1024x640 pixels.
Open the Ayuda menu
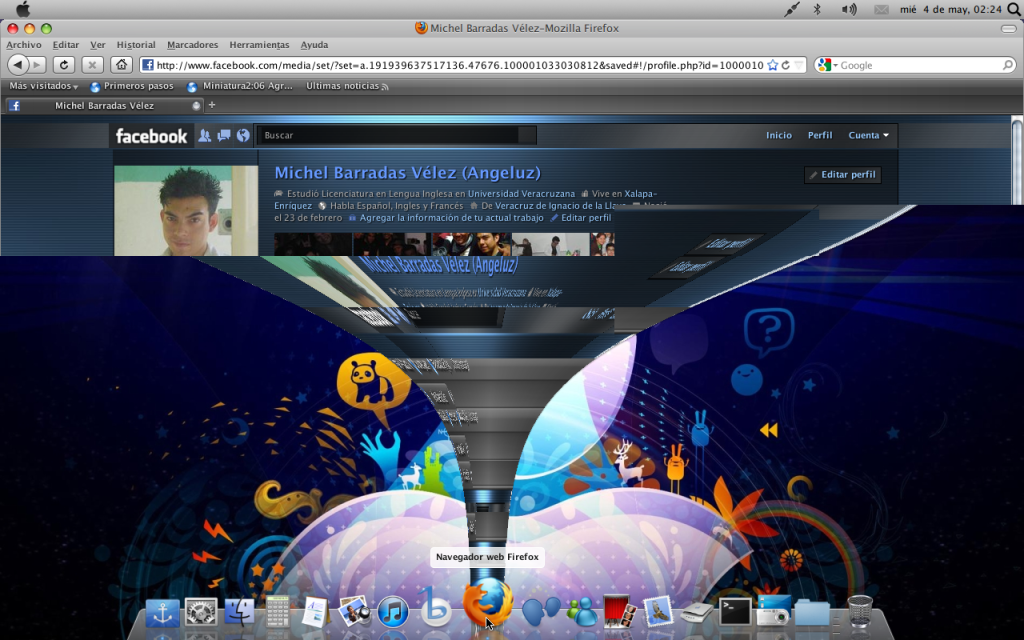314,45
